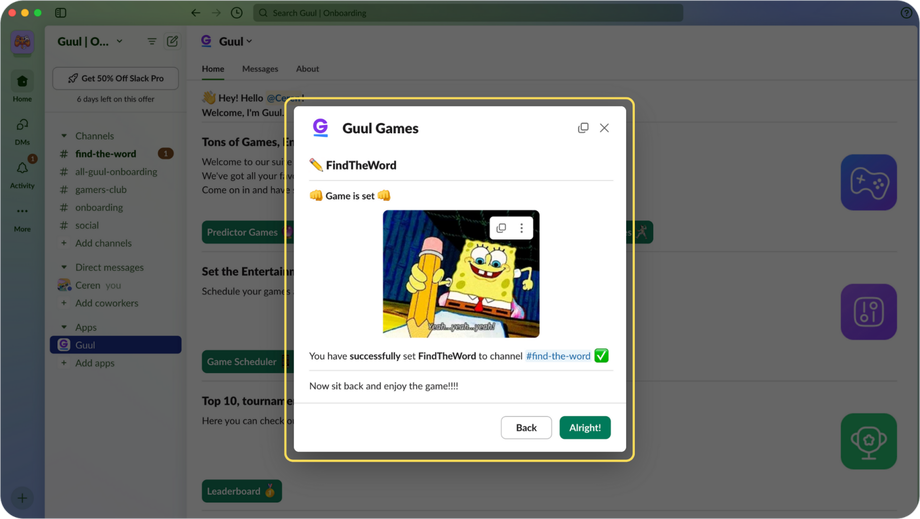Open the Guul app header dropdown
This screenshot has width=920, height=519.
pyautogui.click(x=235, y=41)
